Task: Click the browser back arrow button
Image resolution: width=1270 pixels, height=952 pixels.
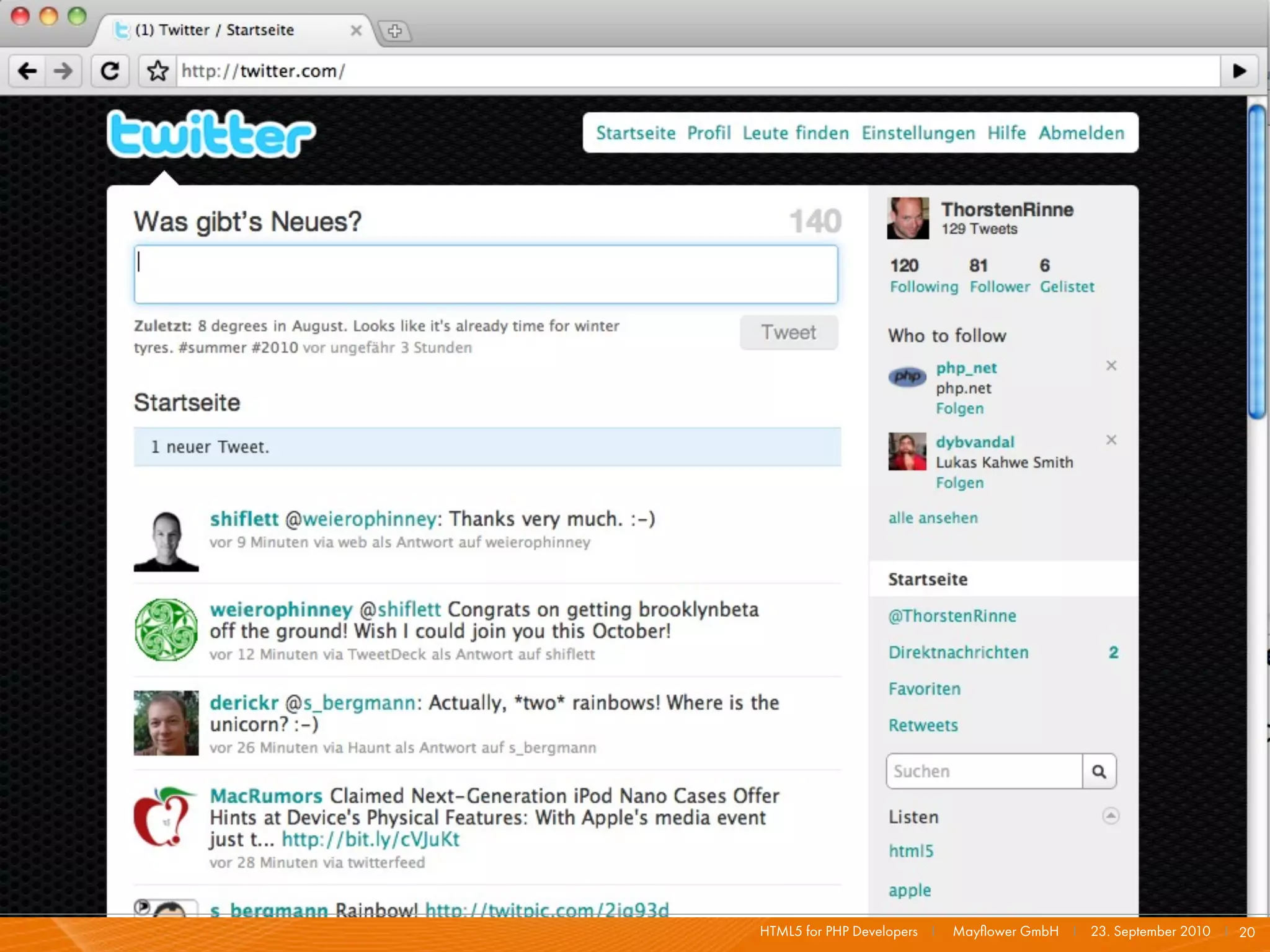Action: 27,71
